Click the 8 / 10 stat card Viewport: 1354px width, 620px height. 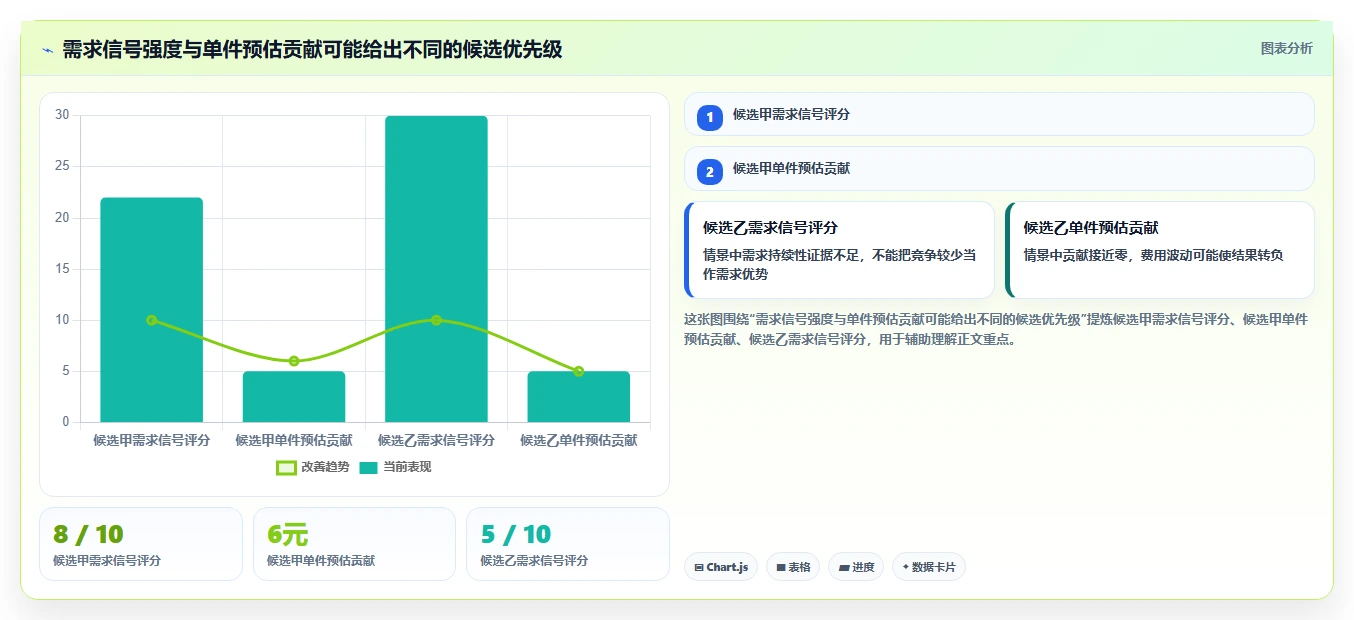[141, 544]
